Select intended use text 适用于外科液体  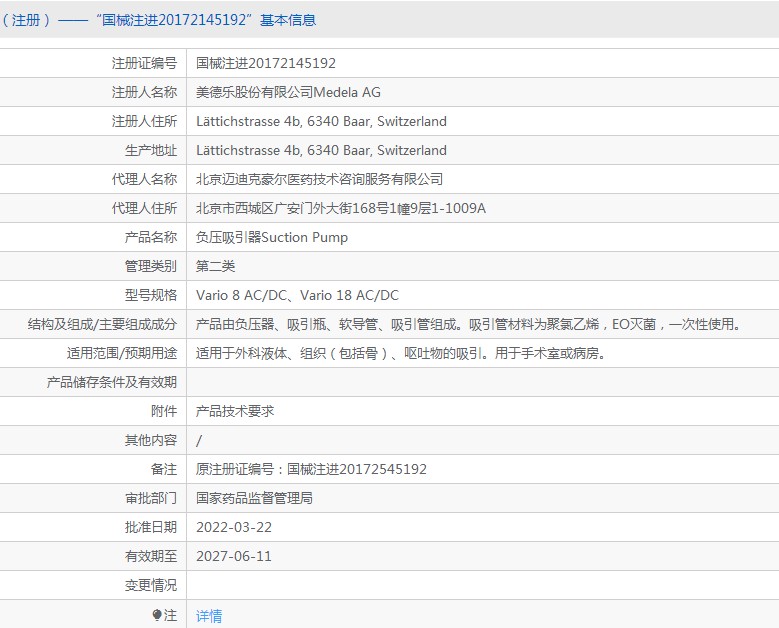(401, 353)
